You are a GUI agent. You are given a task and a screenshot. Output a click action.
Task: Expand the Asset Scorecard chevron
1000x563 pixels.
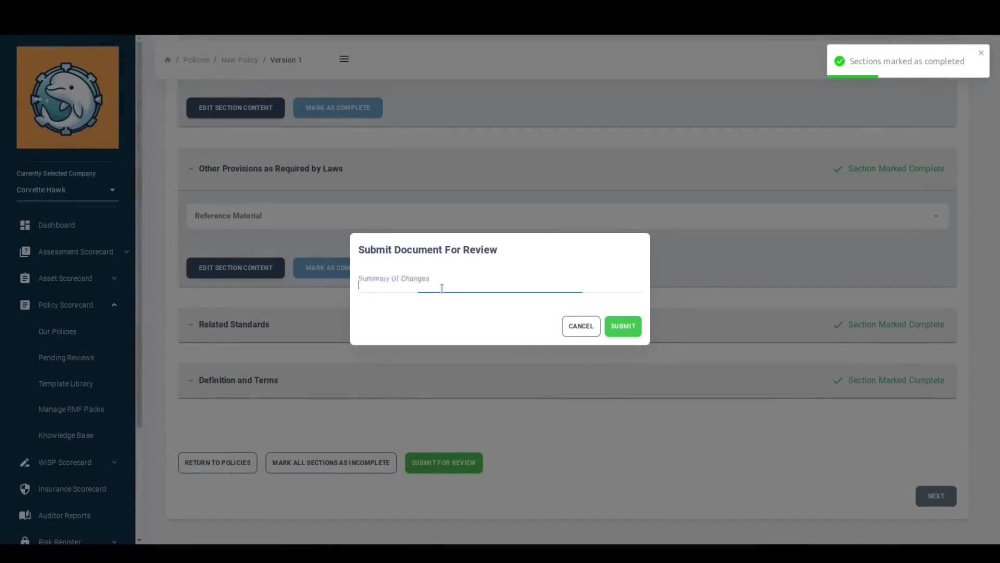pyautogui.click(x=114, y=279)
